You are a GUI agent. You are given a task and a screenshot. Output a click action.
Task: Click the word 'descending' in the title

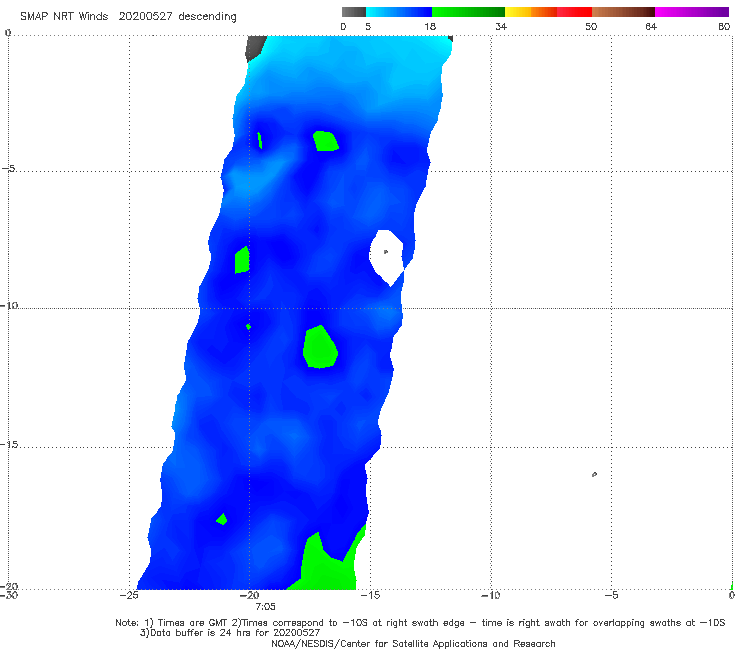[207, 17]
